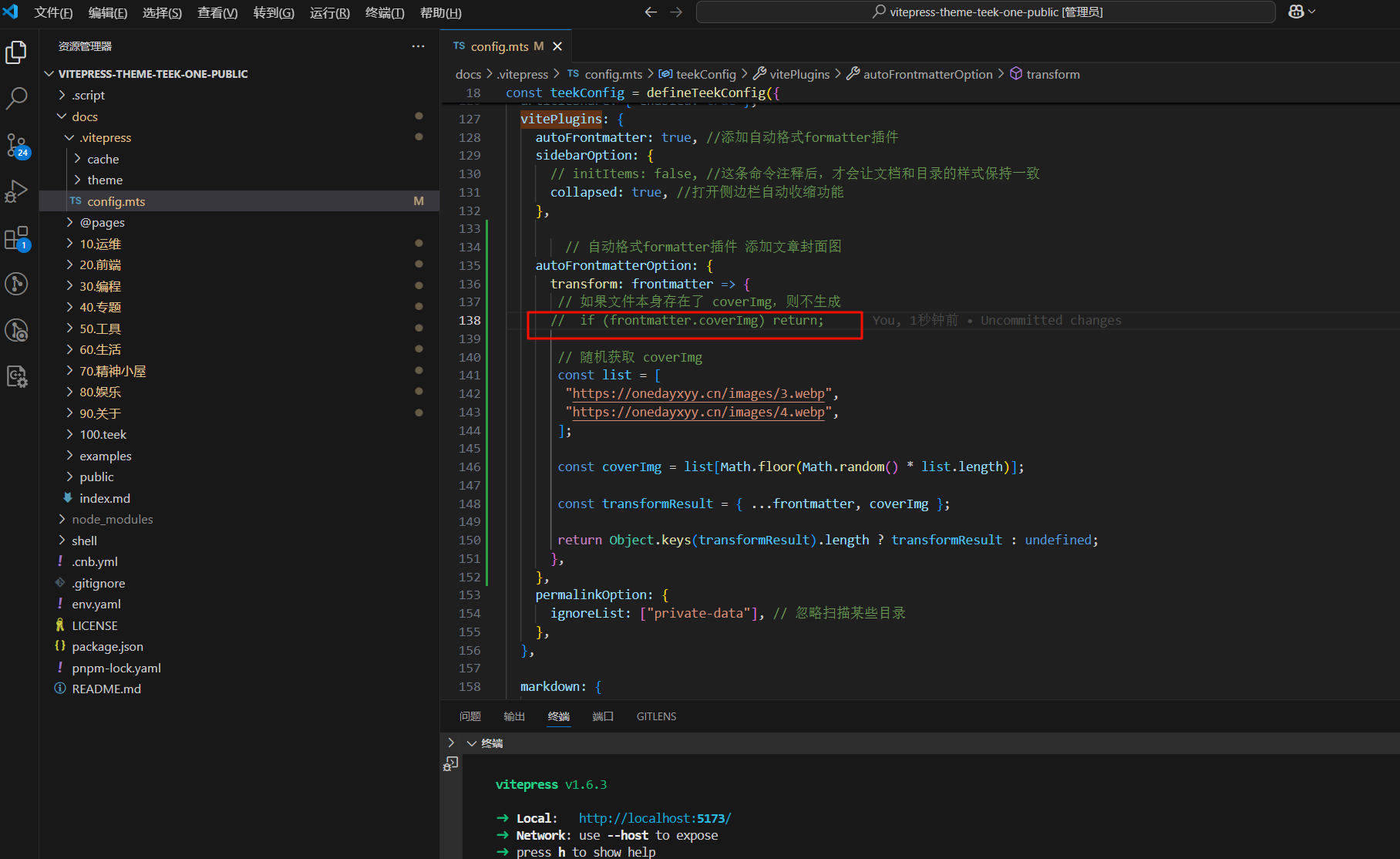Click the terminal launch profile icon
Screen dimensions: 1400x859
[451, 763]
